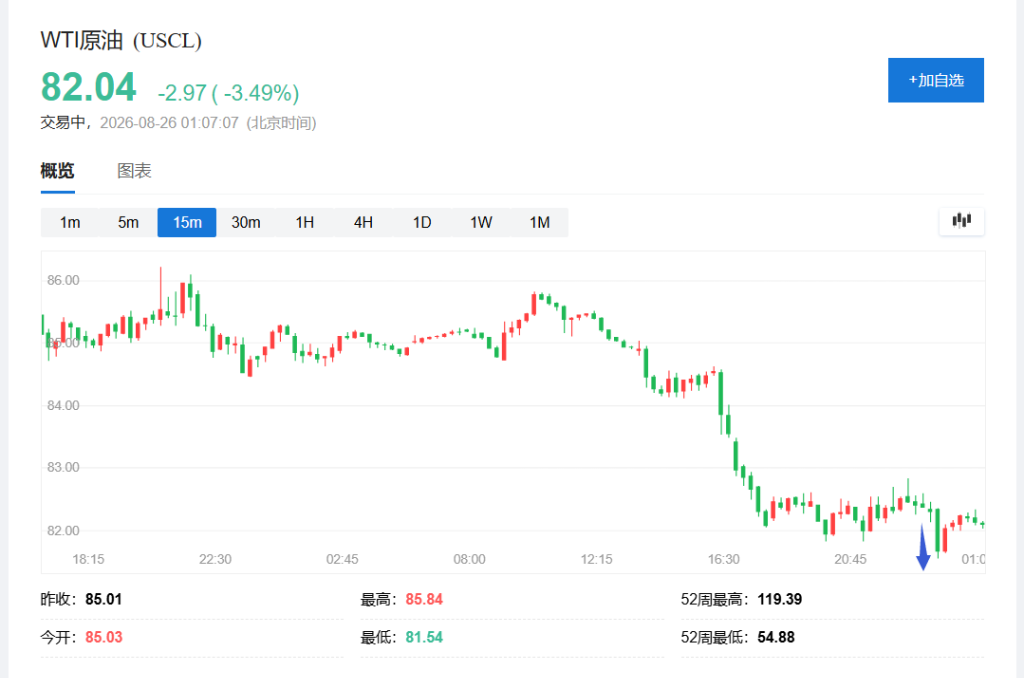
Task: Click the 最高 value 85.84
Action: point(424,599)
